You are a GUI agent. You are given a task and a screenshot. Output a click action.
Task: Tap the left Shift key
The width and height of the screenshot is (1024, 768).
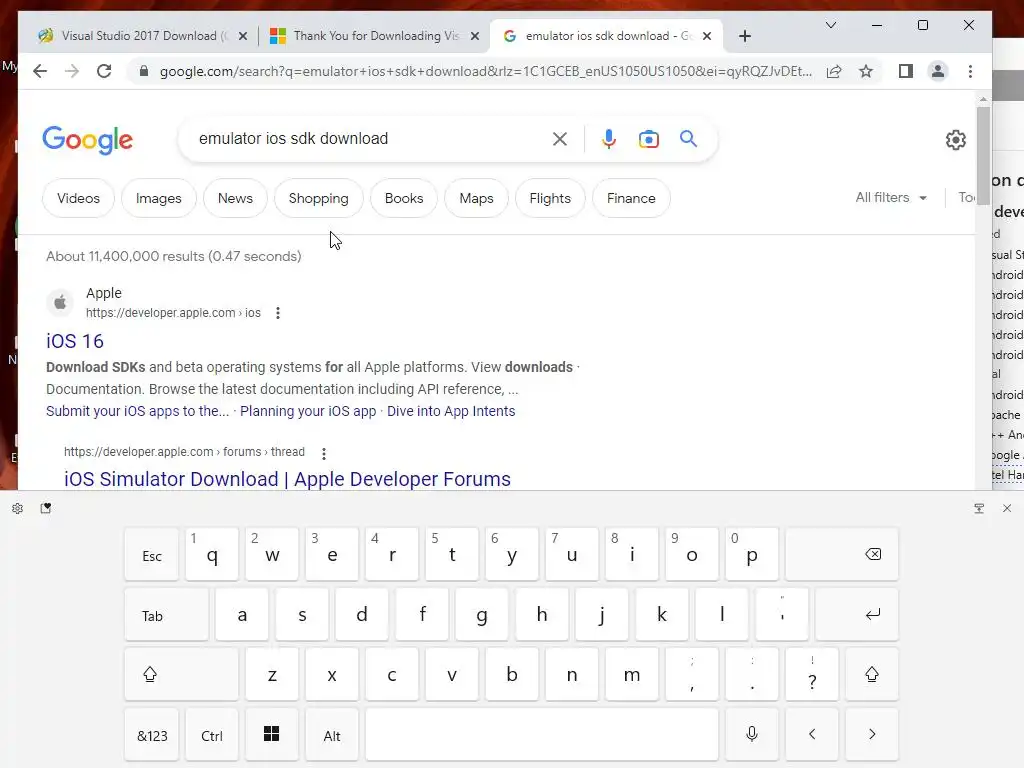click(182, 675)
